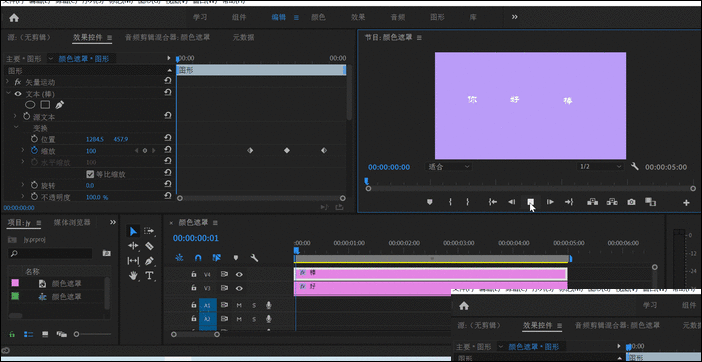The height and width of the screenshot is (362, 702).
Task: Switch Project panel to icon view
Action: point(45,334)
